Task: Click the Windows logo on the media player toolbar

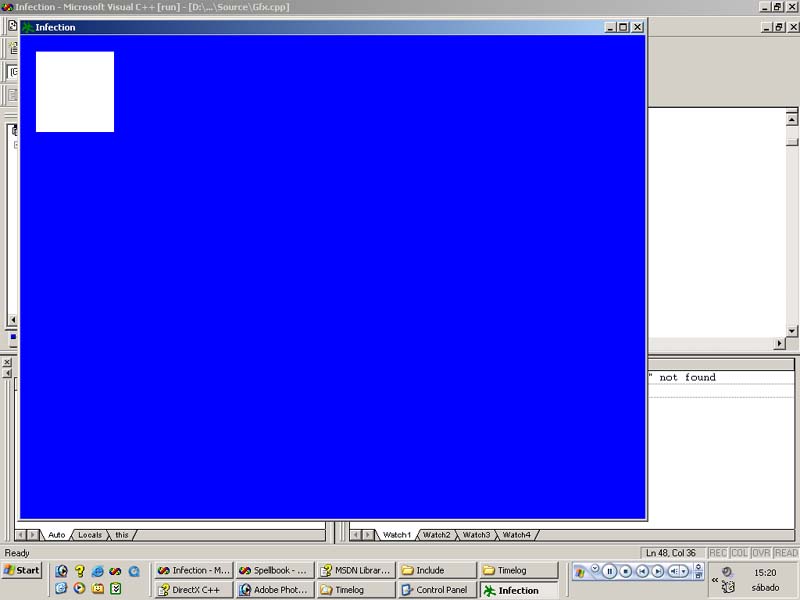Action: point(580,572)
